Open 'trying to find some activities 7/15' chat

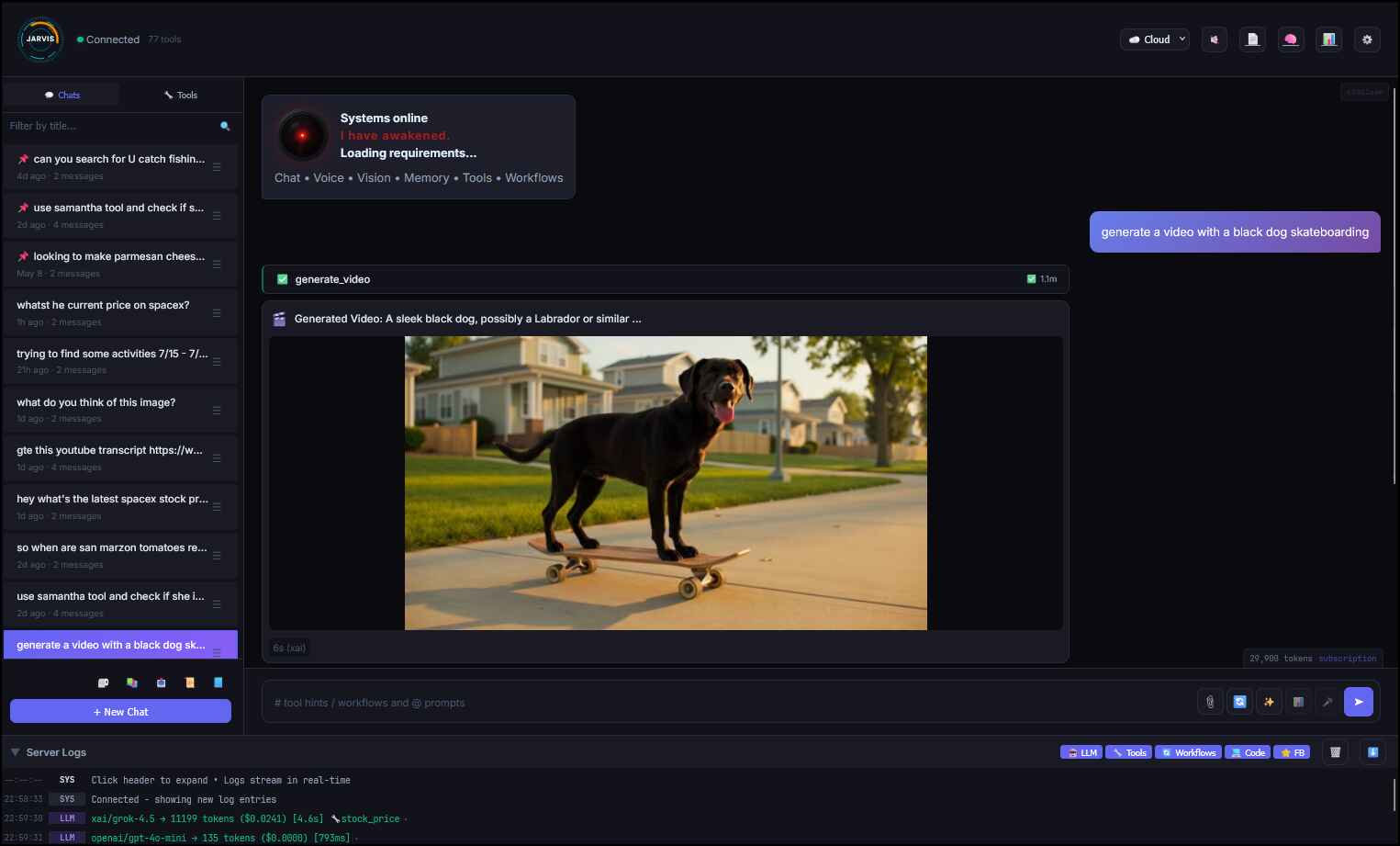(x=120, y=361)
